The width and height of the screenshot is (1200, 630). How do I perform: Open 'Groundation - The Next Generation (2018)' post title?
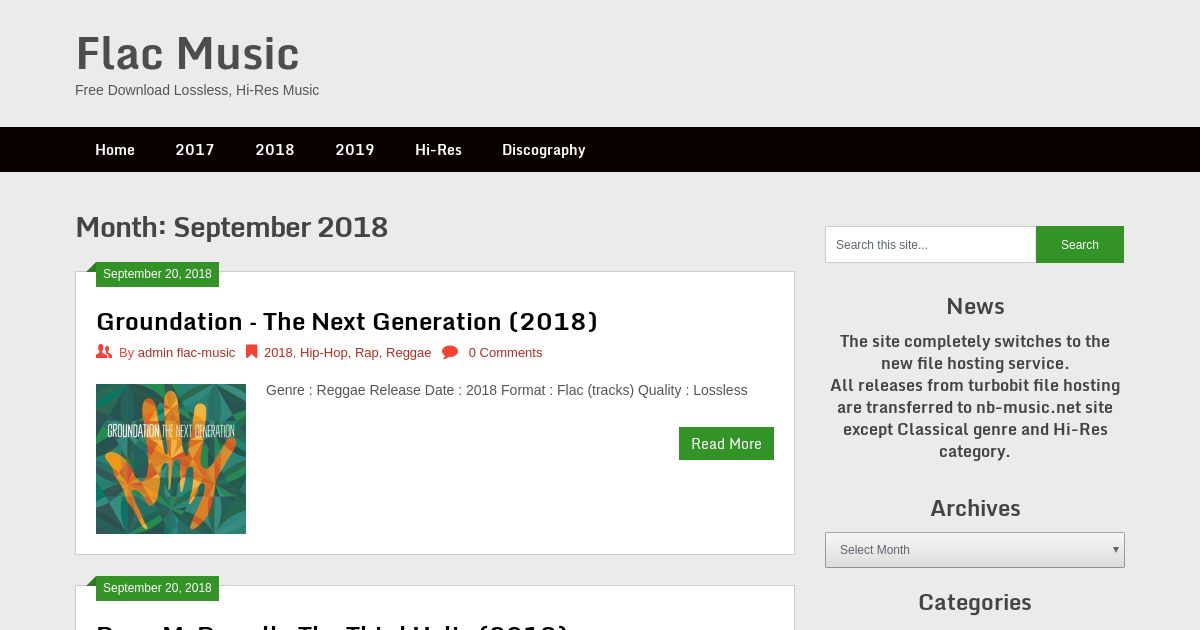[x=347, y=321]
